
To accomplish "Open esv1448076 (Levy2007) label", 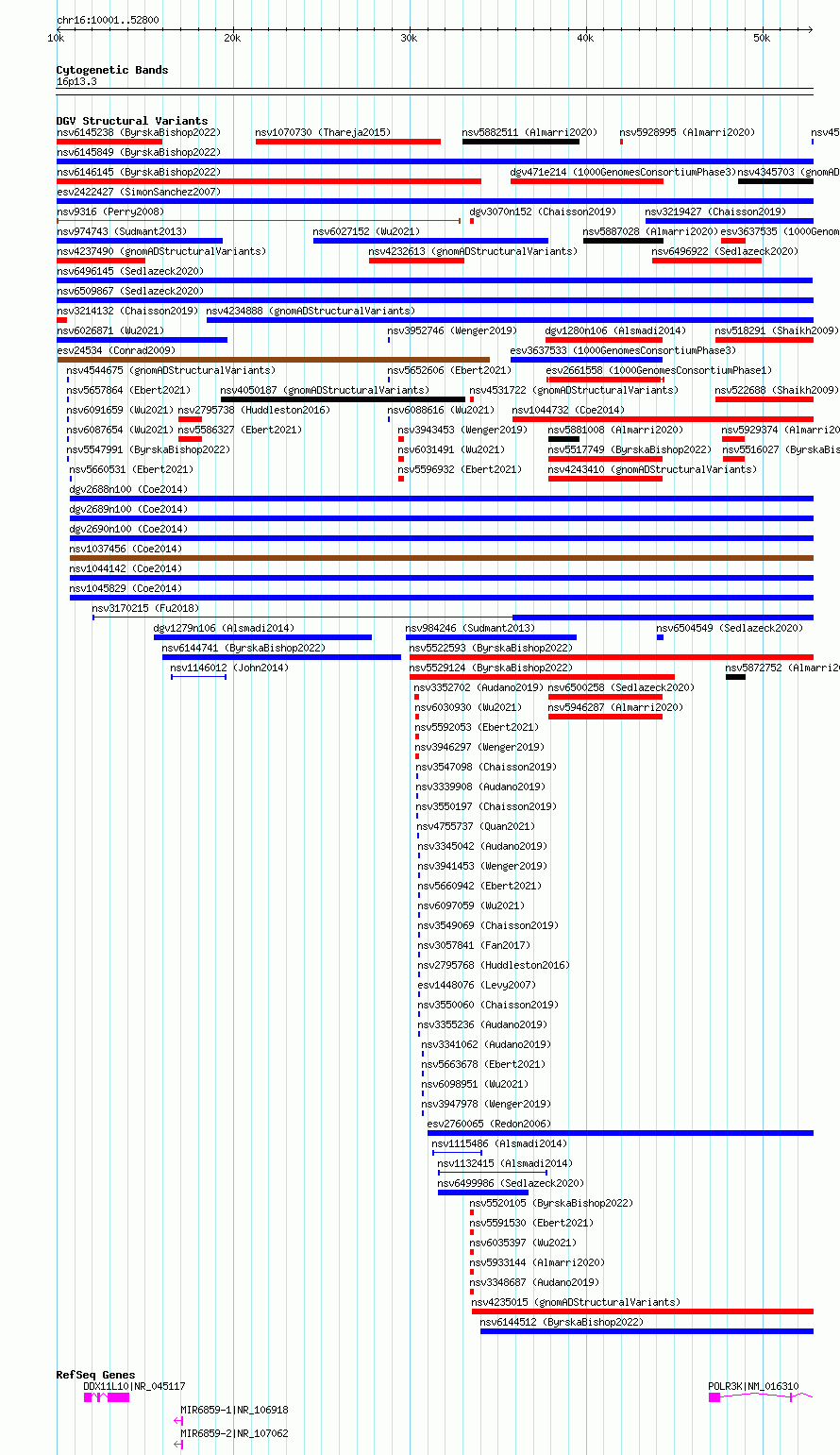I will coord(477,986).
